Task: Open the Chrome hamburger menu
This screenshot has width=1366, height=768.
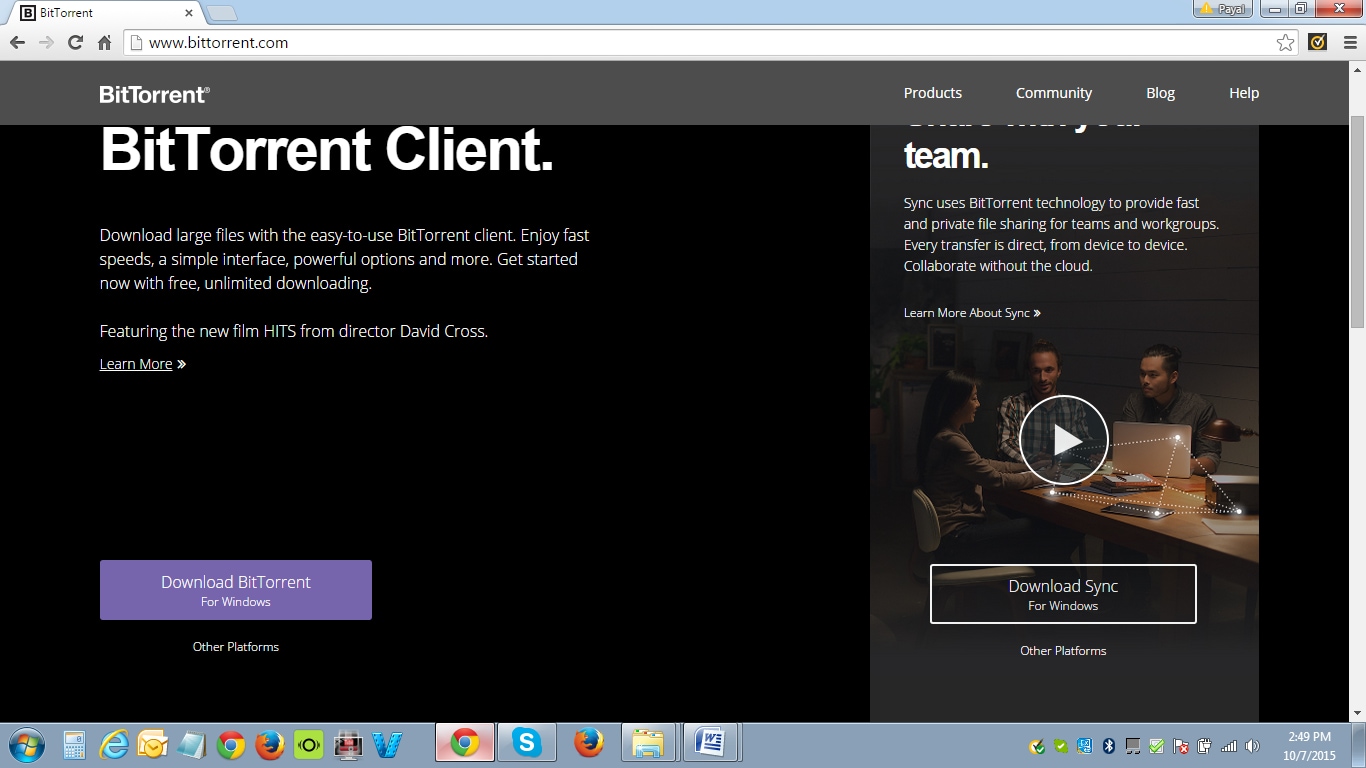Action: 1349,43
